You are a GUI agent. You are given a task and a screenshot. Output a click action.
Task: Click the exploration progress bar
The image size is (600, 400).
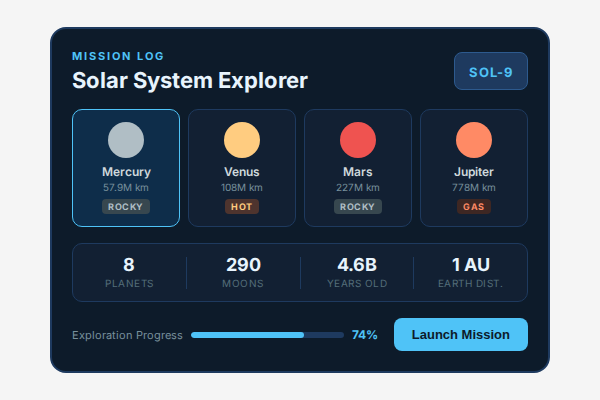pyautogui.click(x=266, y=335)
